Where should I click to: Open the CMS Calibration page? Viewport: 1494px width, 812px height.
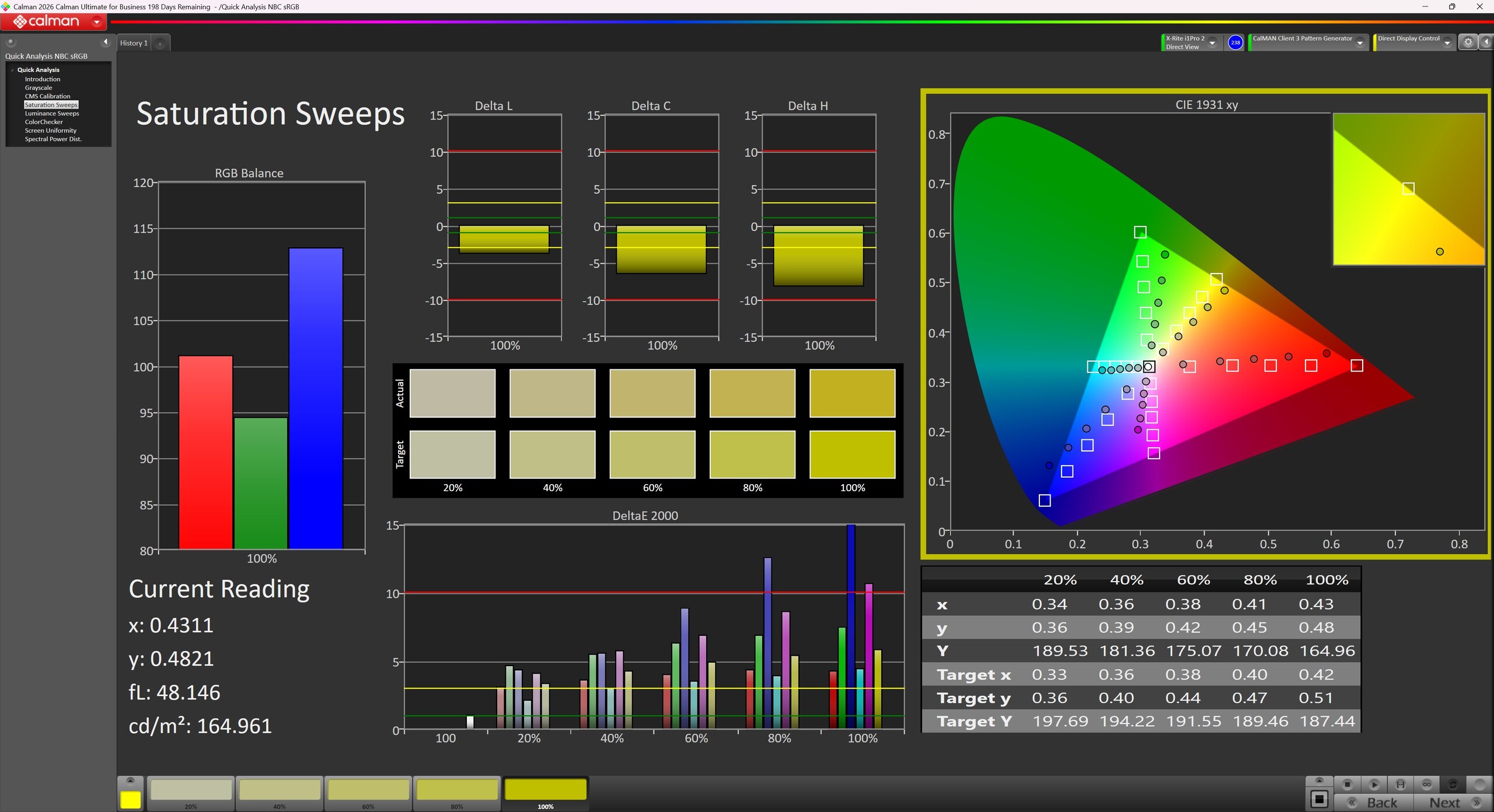(47, 96)
